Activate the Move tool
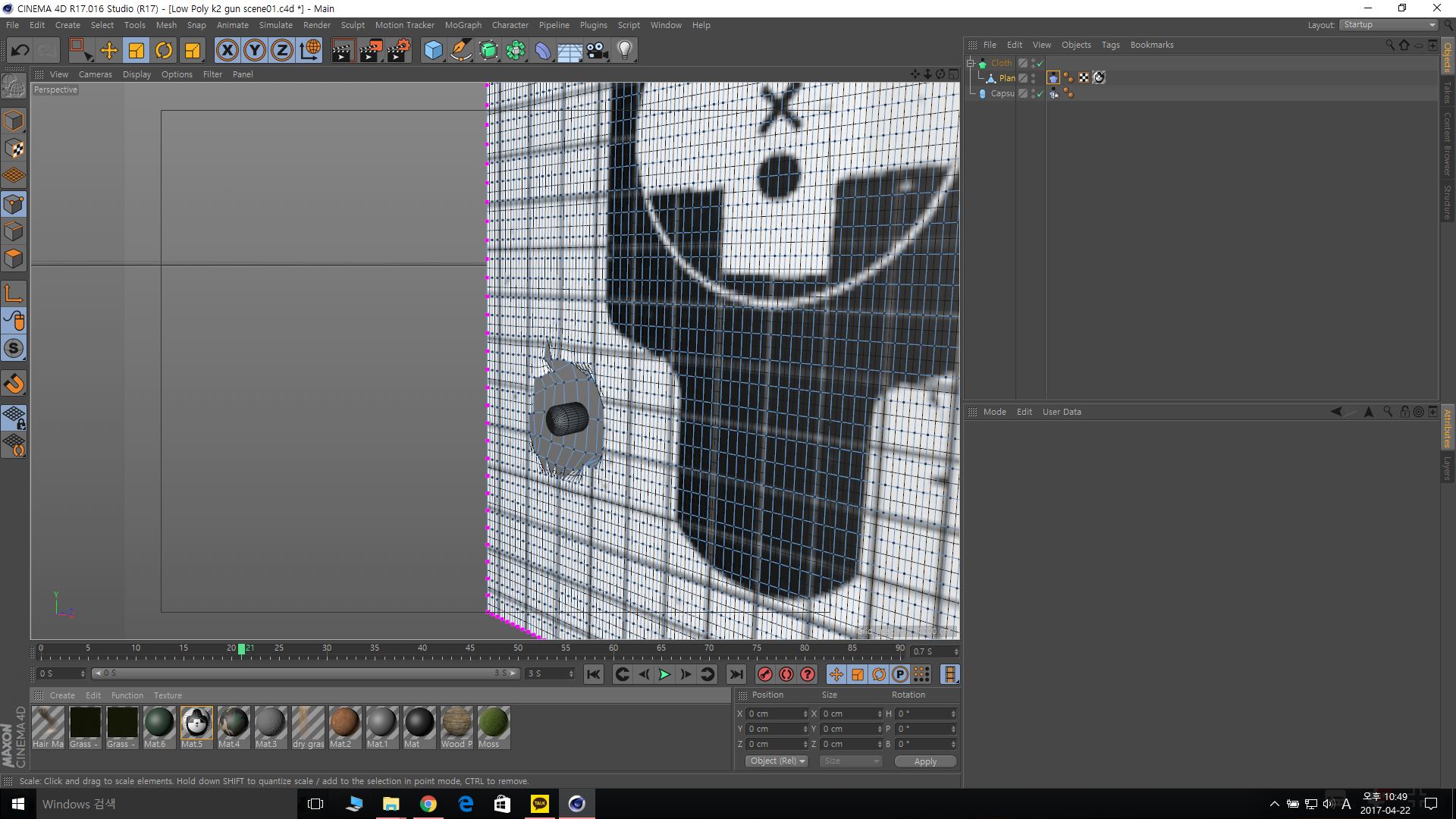This screenshot has height=819, width=1456. pyautogui.click(x=109, y=51)
